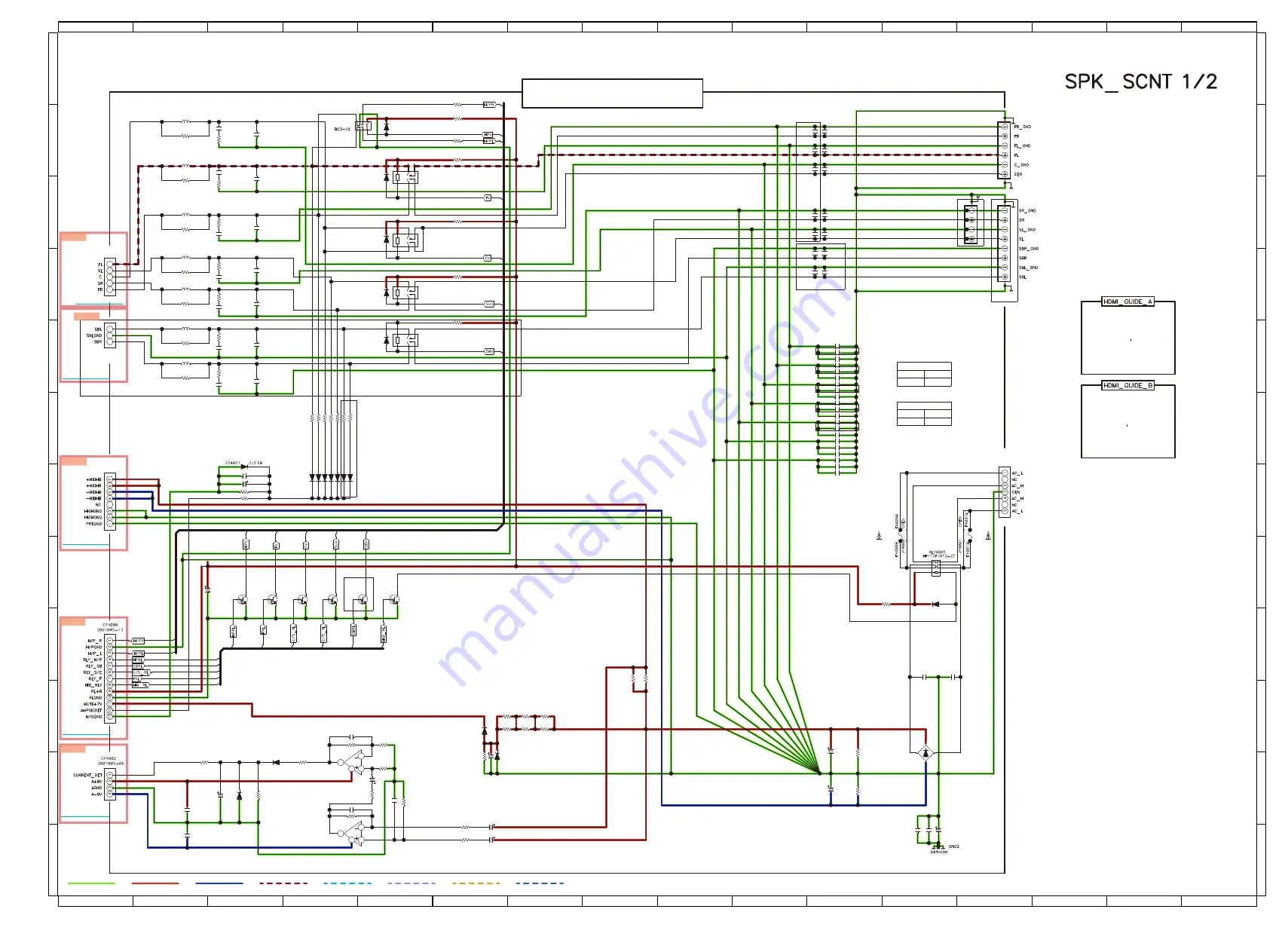Click the purple dashed legend line
The image size is (1282, 952).
tap(412, 883)
